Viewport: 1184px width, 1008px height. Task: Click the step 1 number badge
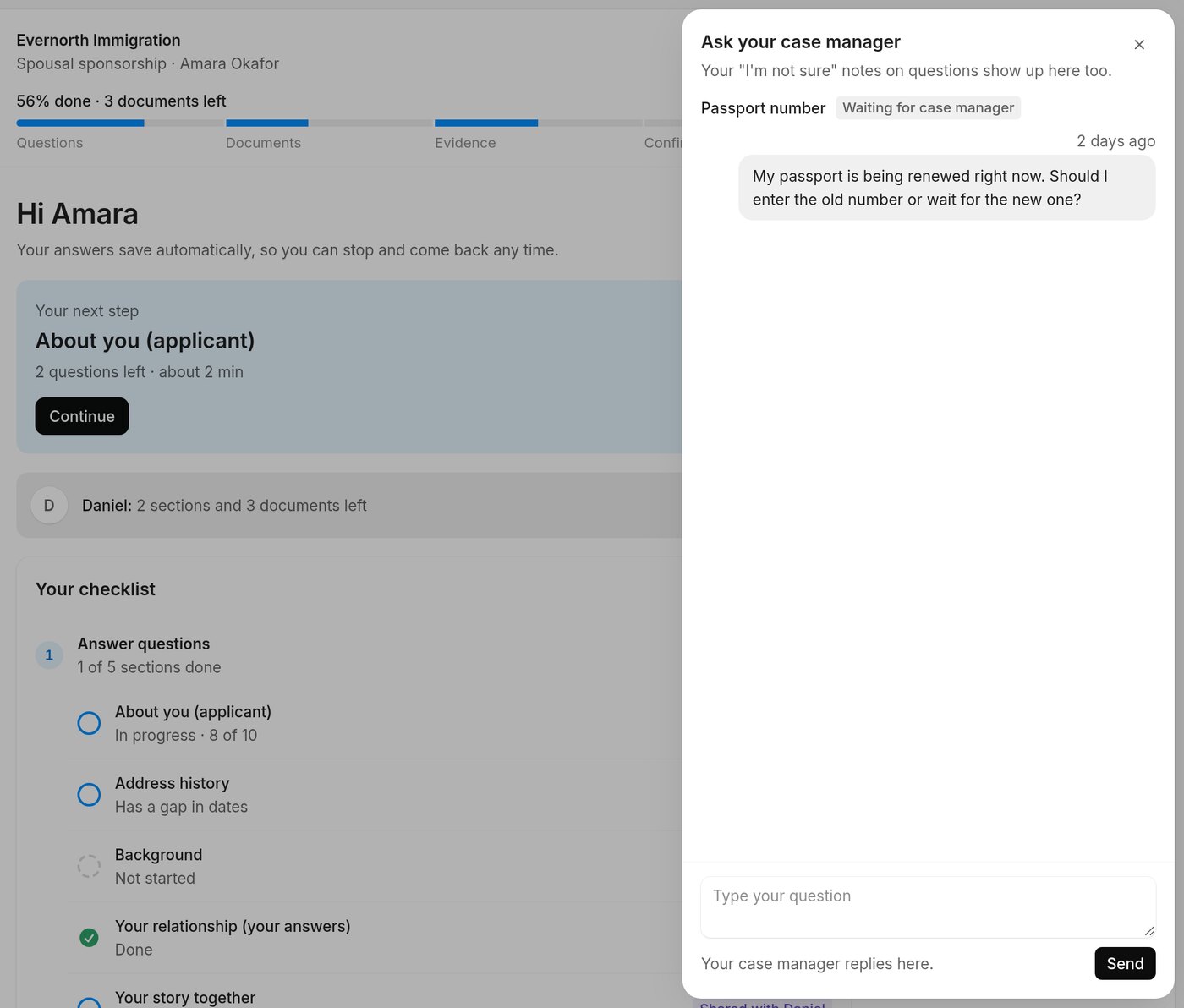click(x=49, y=655)
